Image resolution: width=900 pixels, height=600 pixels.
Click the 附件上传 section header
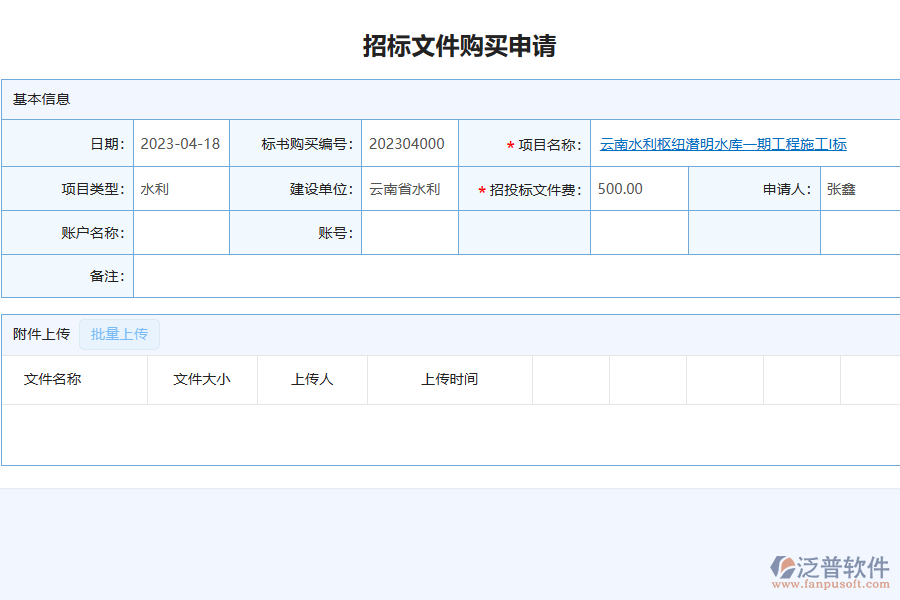(40, 334)
